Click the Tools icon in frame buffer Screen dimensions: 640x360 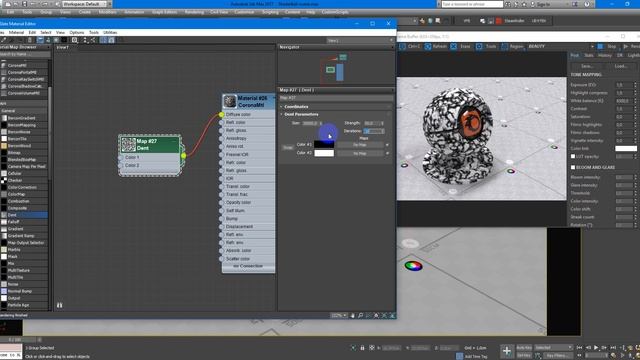click(x=479, y=47)
